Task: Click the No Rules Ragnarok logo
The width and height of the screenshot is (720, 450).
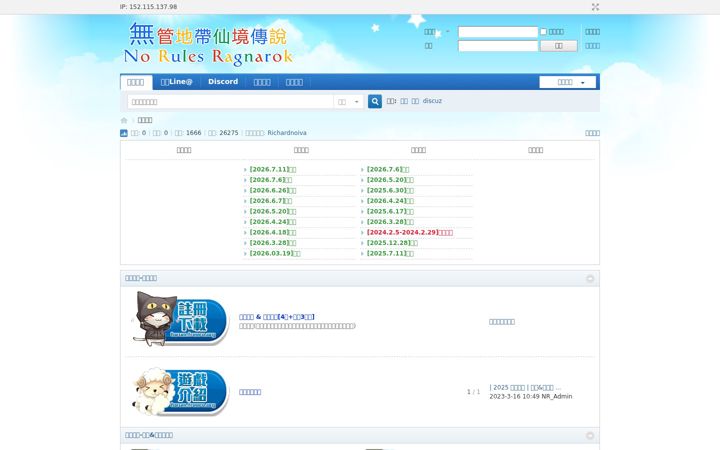Action: pos(208,44)
